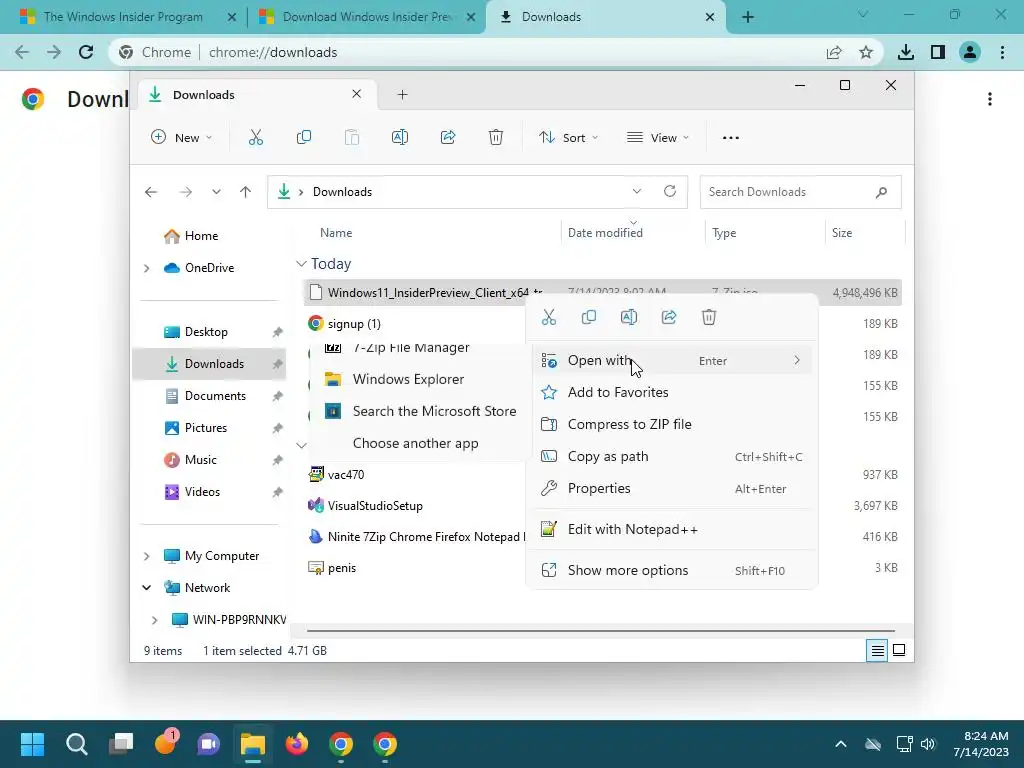The image size is (1024, 768).
Task: Open recent locations dropdown arrow
Action: (216, 192)
